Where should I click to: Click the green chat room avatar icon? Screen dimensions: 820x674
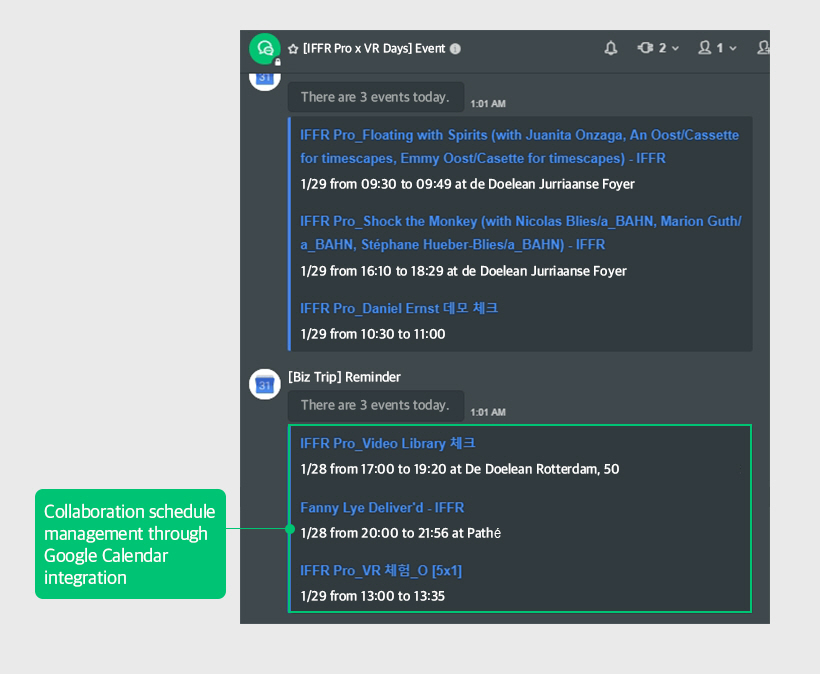click(x=265, y=49)
